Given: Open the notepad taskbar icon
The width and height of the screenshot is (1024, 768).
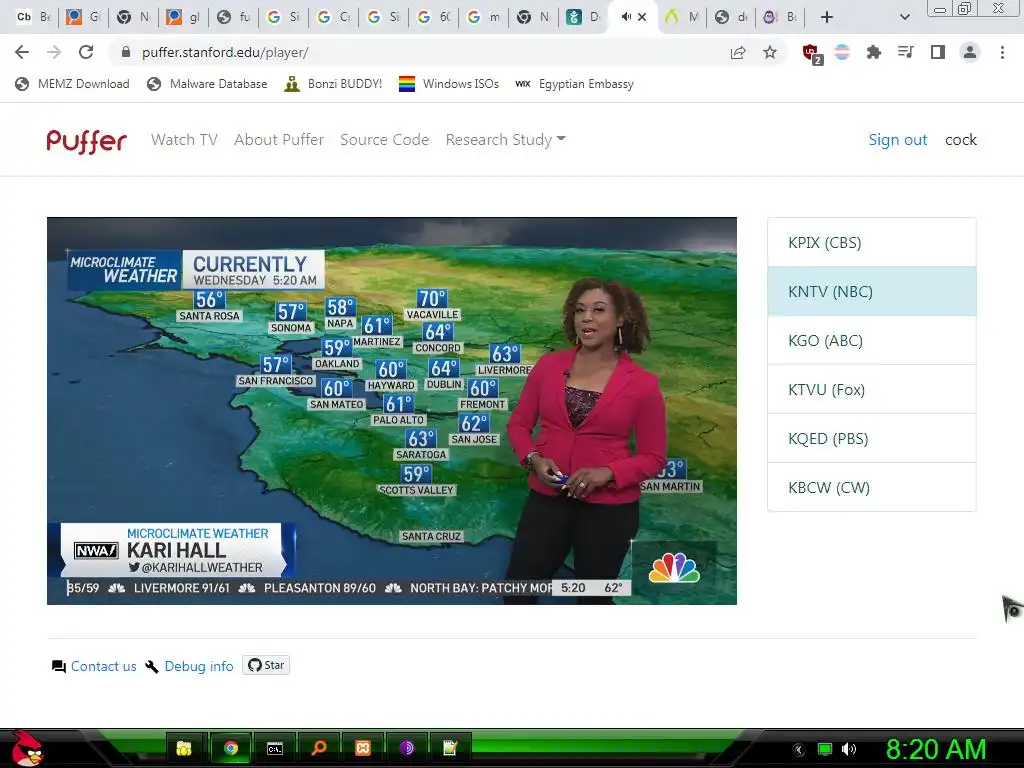Looking at the screenshot, I should pos(451,748).
